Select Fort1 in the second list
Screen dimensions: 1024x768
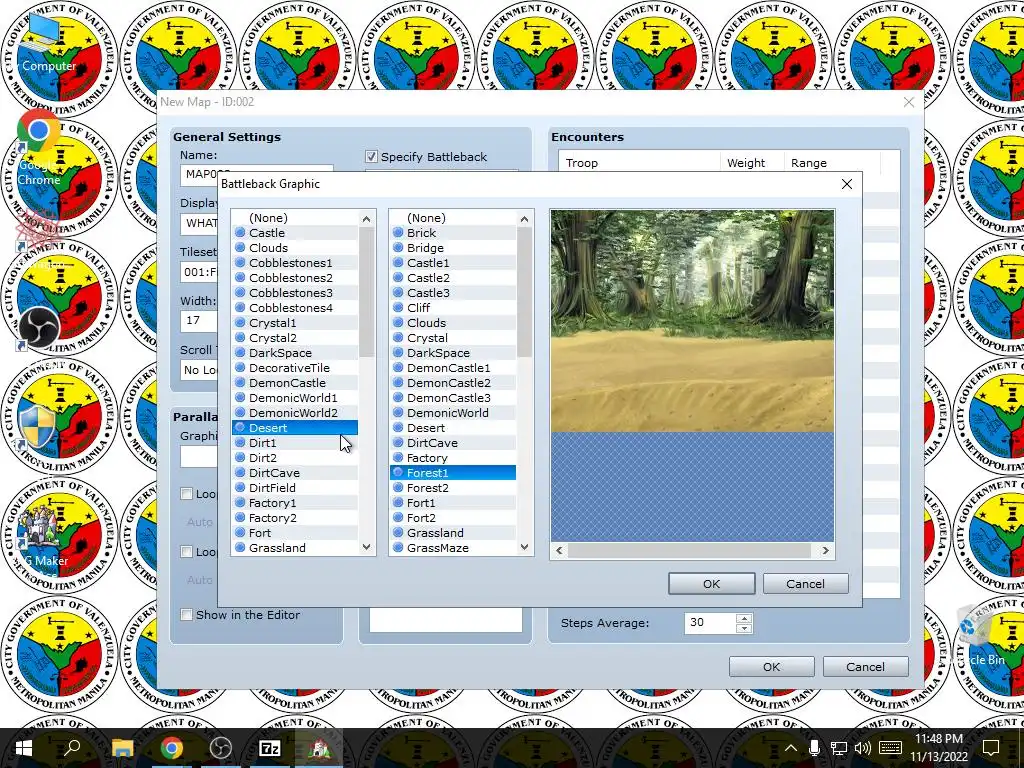(x=453, y=503)
